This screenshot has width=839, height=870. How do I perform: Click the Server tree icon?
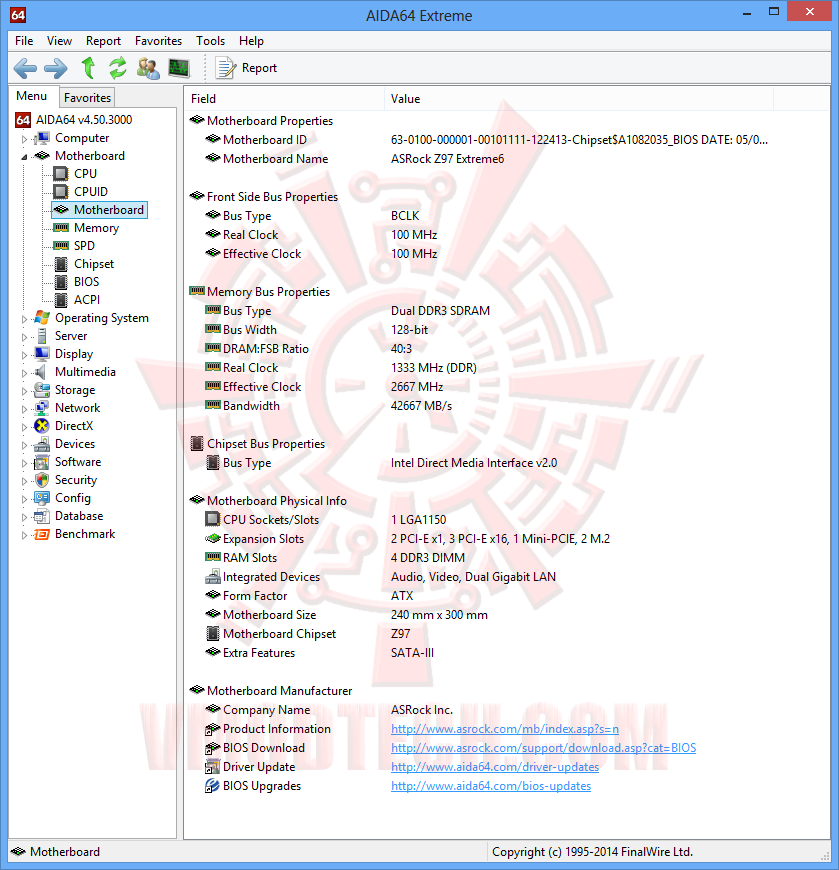pyautogui.click(x=42, y=336)
